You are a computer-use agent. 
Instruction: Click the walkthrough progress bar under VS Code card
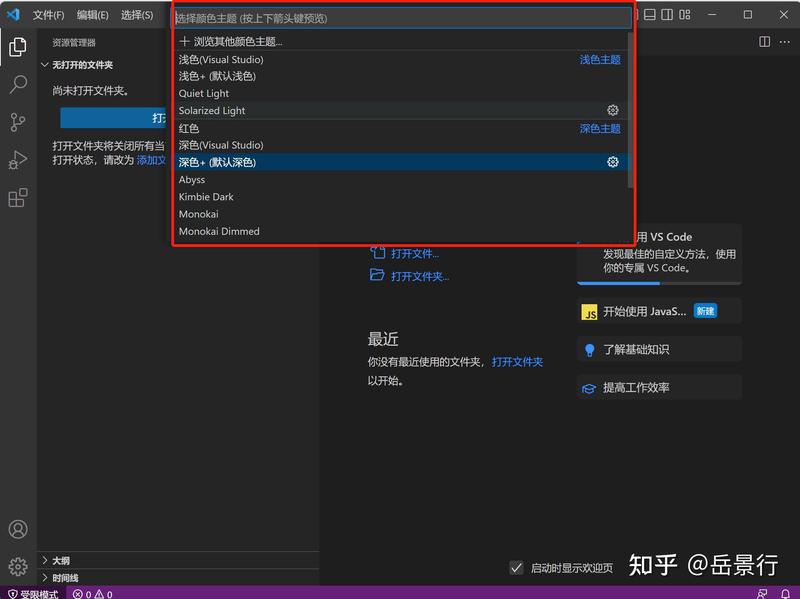point(659,283)
